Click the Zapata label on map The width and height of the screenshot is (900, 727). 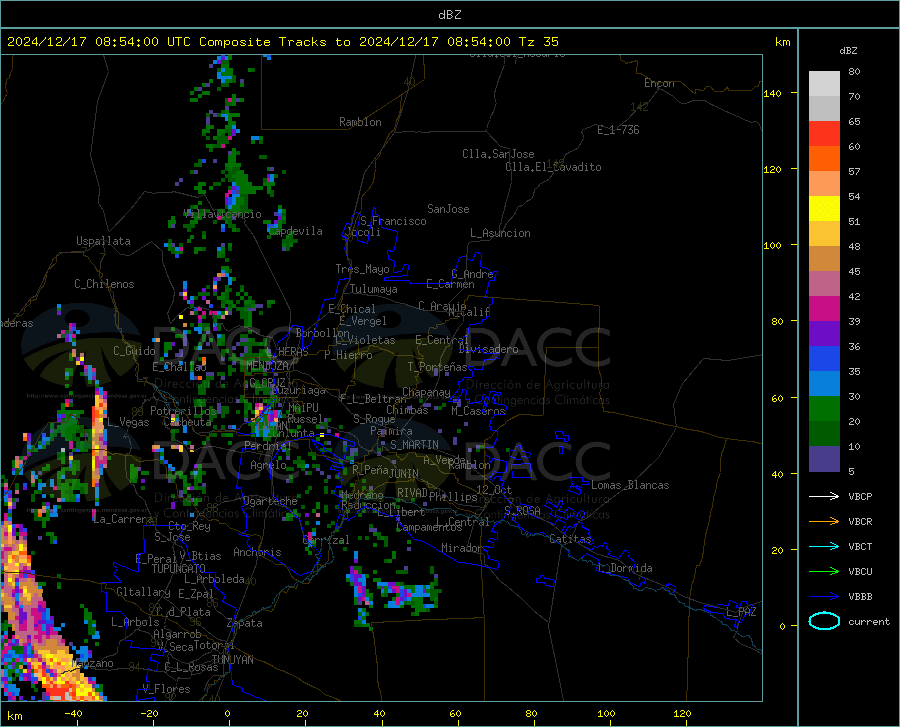245,623
